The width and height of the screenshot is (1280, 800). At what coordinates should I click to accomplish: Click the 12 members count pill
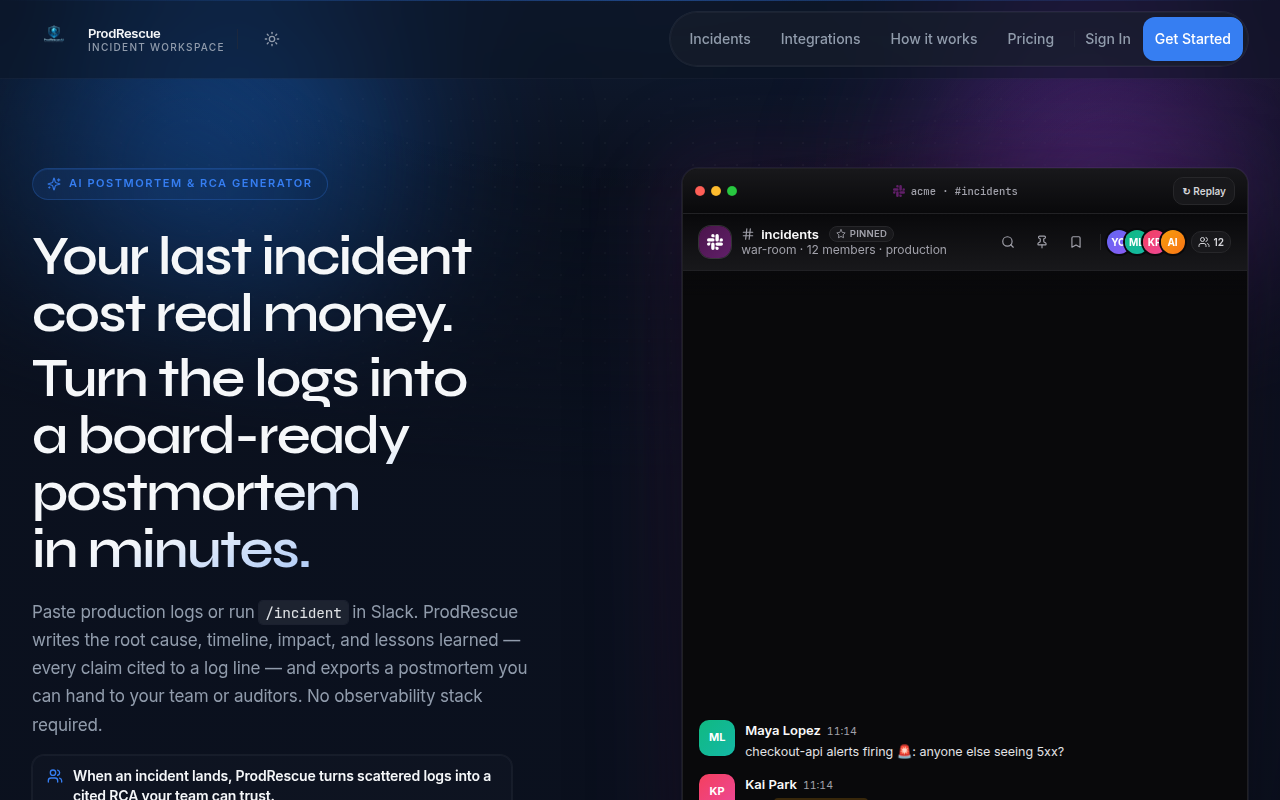pos(1211,242)
